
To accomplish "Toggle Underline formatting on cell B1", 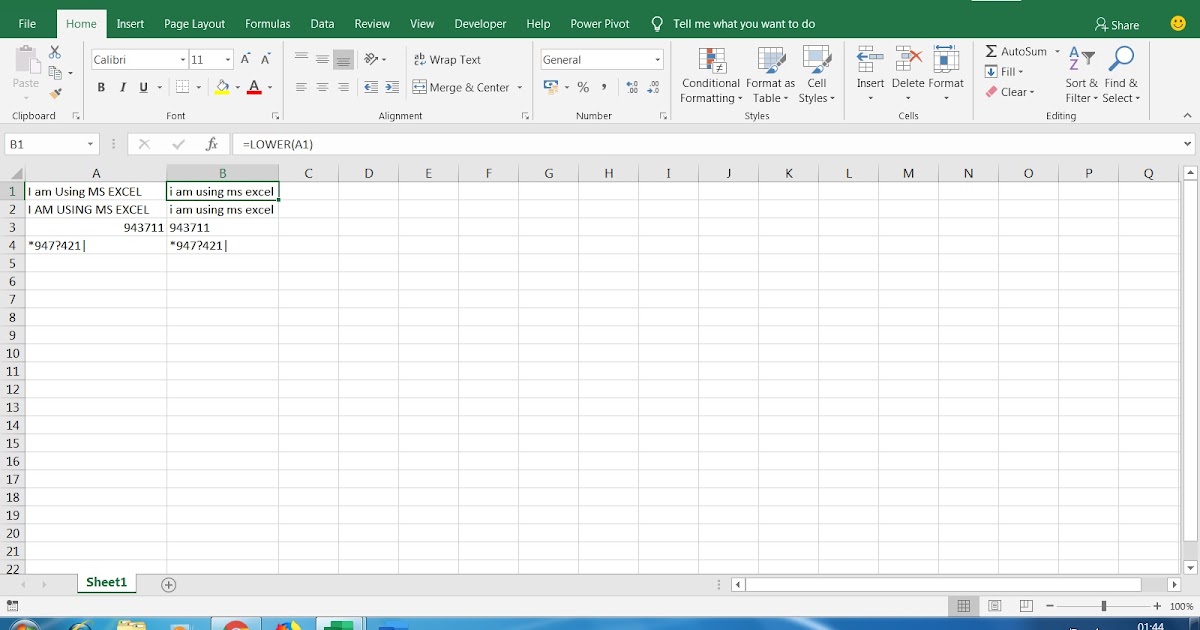I will click(x=141, y=87).
